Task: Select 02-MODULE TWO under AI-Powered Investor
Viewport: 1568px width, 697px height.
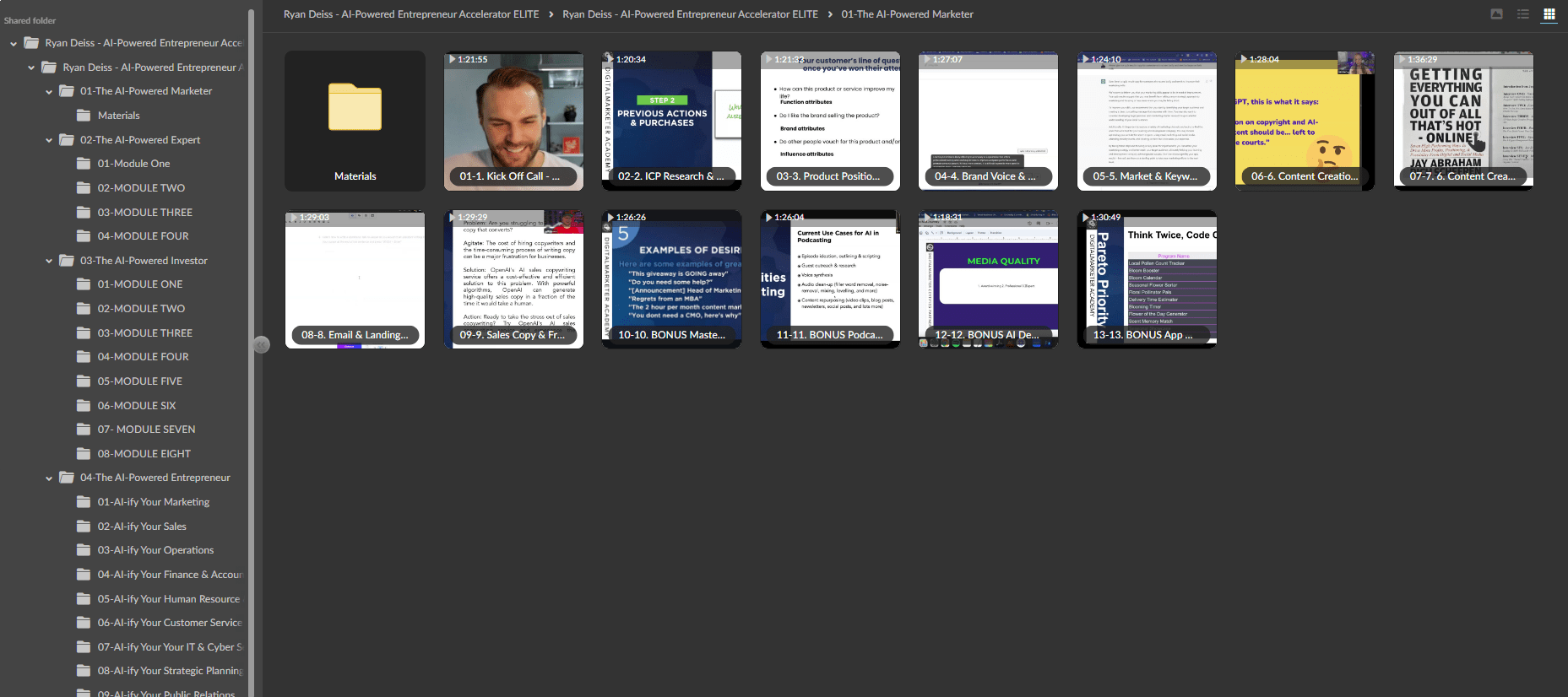Action: (141, 309)
